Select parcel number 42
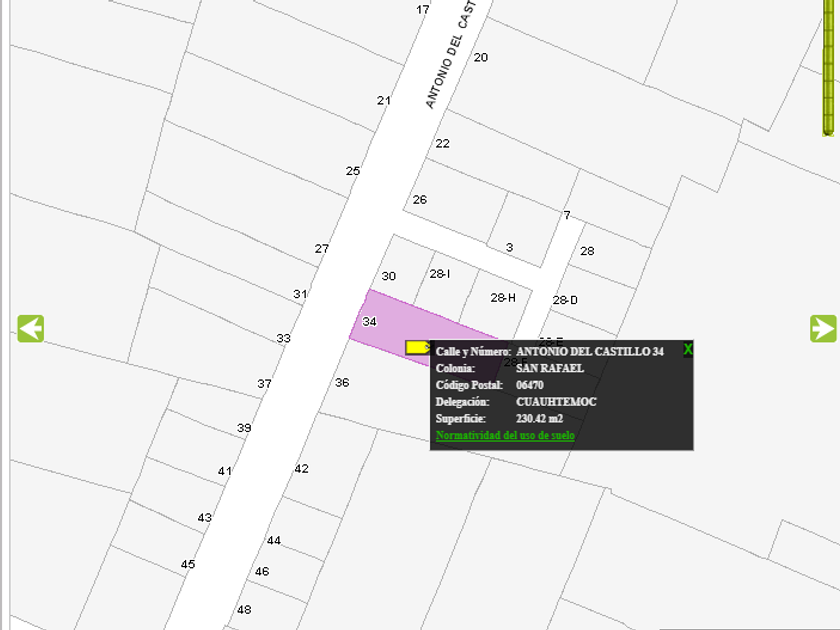Screen dimensions: 840x630 coord(301,469)
